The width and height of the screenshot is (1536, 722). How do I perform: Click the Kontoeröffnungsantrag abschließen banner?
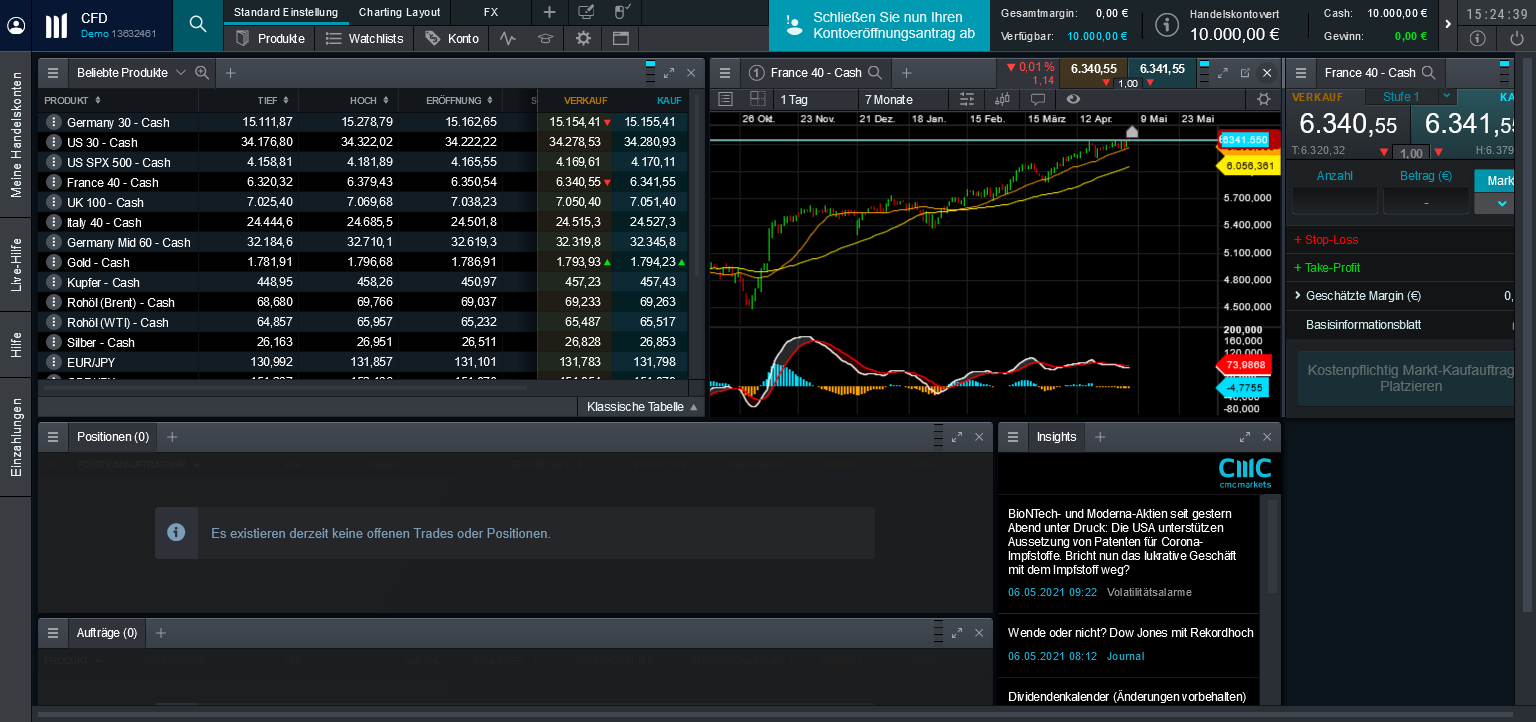click(x=878, y=25)
